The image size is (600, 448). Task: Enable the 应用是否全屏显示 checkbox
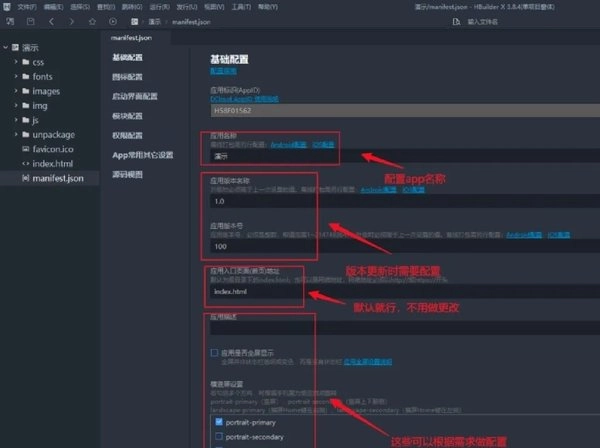(215, 352)
